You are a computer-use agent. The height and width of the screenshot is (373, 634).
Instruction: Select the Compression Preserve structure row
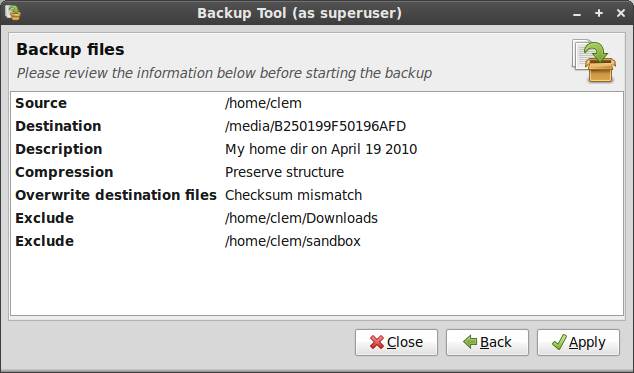pos(317,172)
